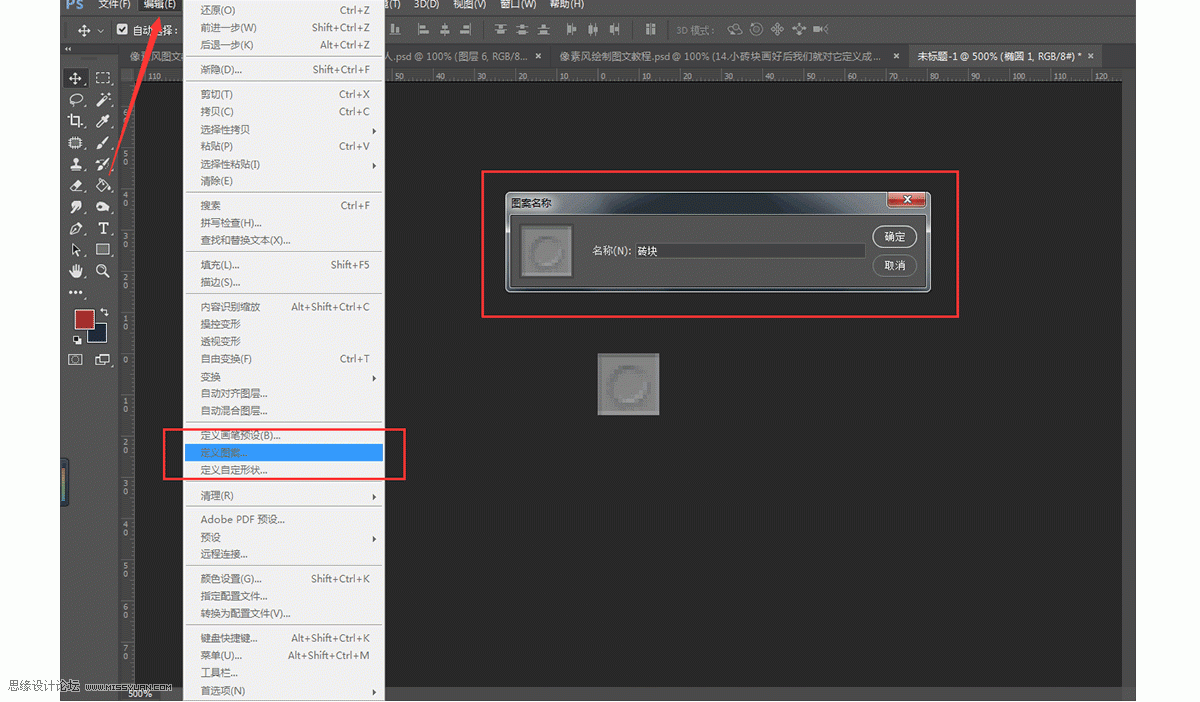Collapse toolbox with double-arrow at top

pos(69,48)
